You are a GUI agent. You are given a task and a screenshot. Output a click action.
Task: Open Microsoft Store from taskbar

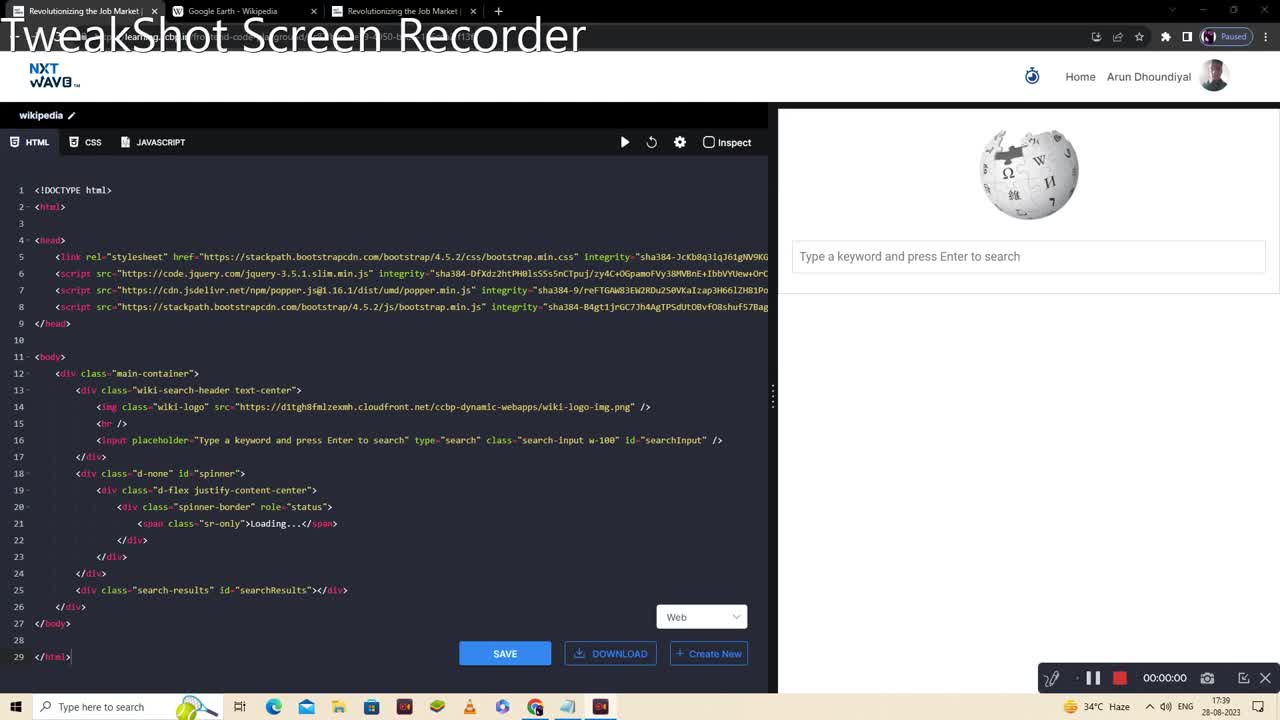[372, 707]
